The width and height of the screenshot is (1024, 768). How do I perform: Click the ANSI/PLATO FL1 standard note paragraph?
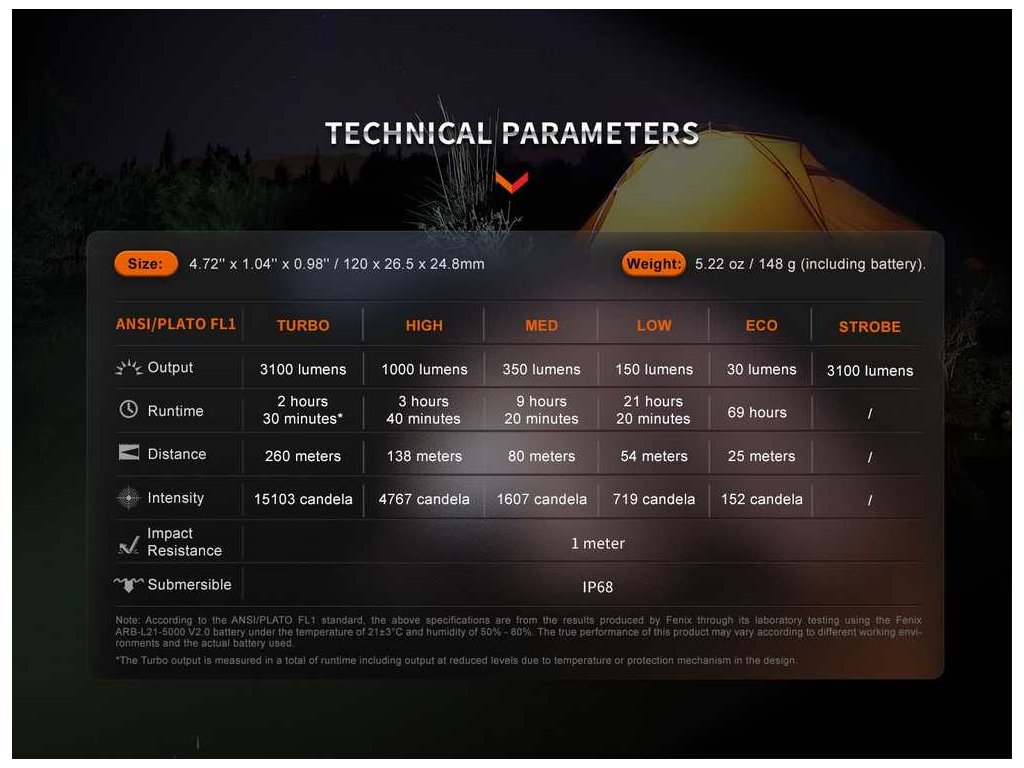(x=519, y=632)
